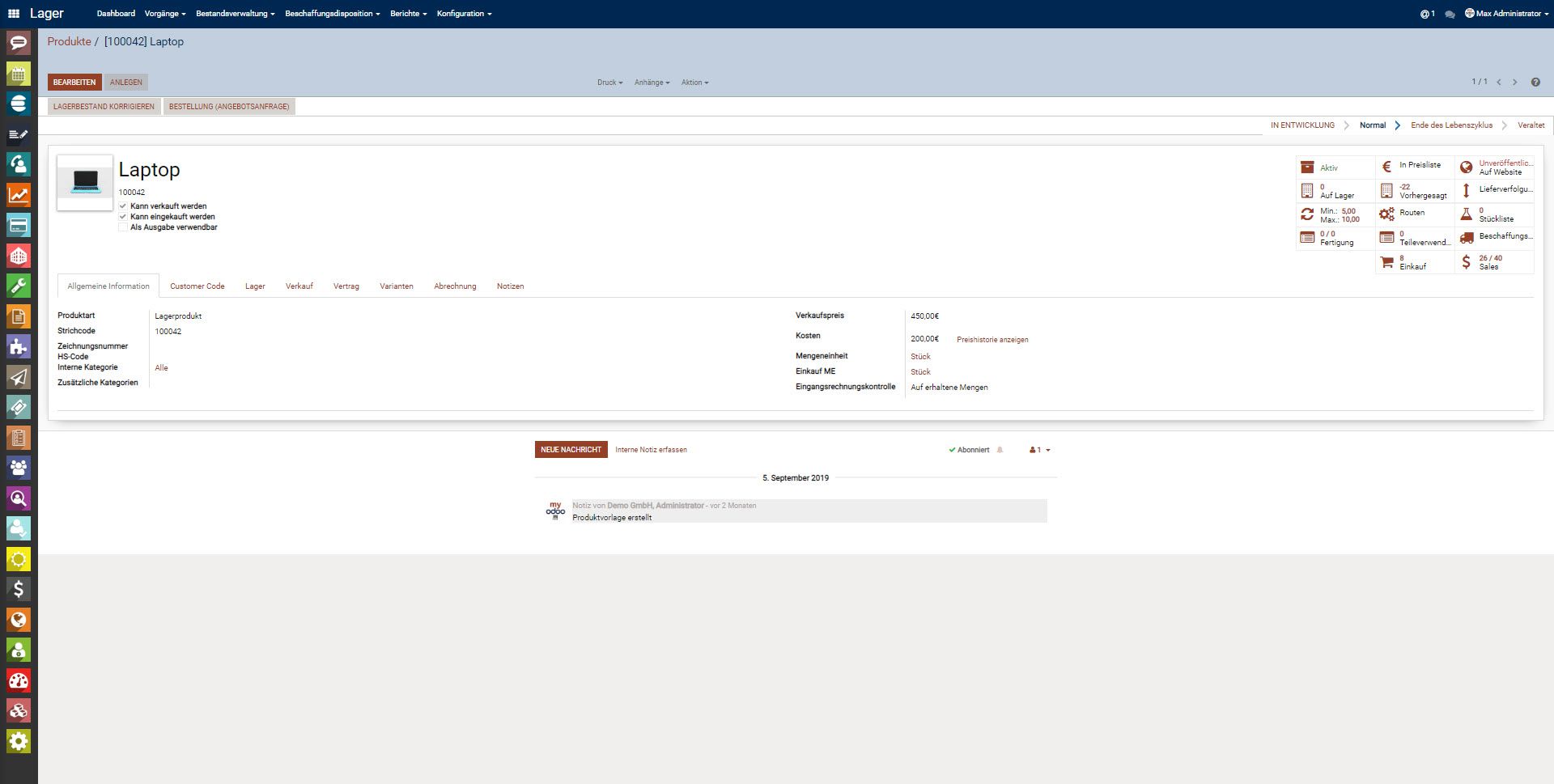Open the Druck dropdown menu

pos(609,82)
